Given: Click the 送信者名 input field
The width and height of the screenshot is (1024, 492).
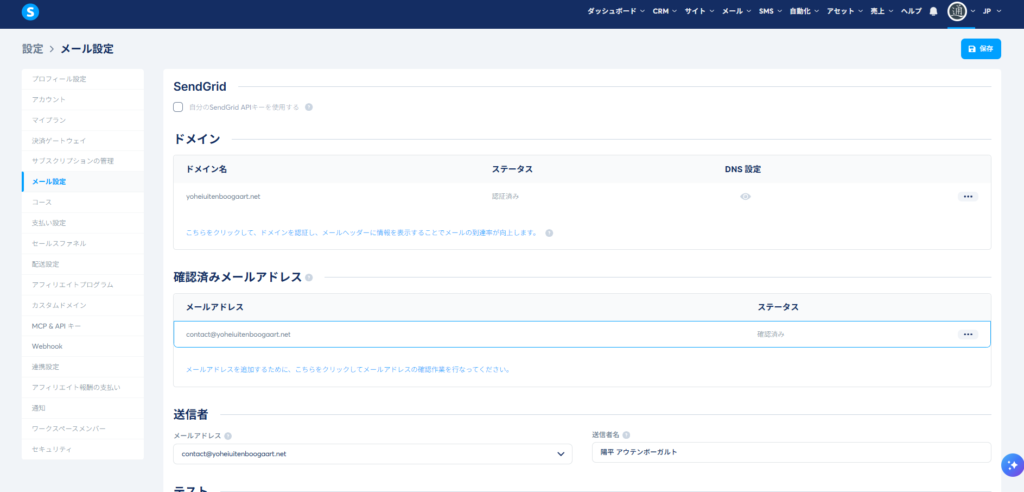Looking at the screenshot, I should tap(790, 453).
